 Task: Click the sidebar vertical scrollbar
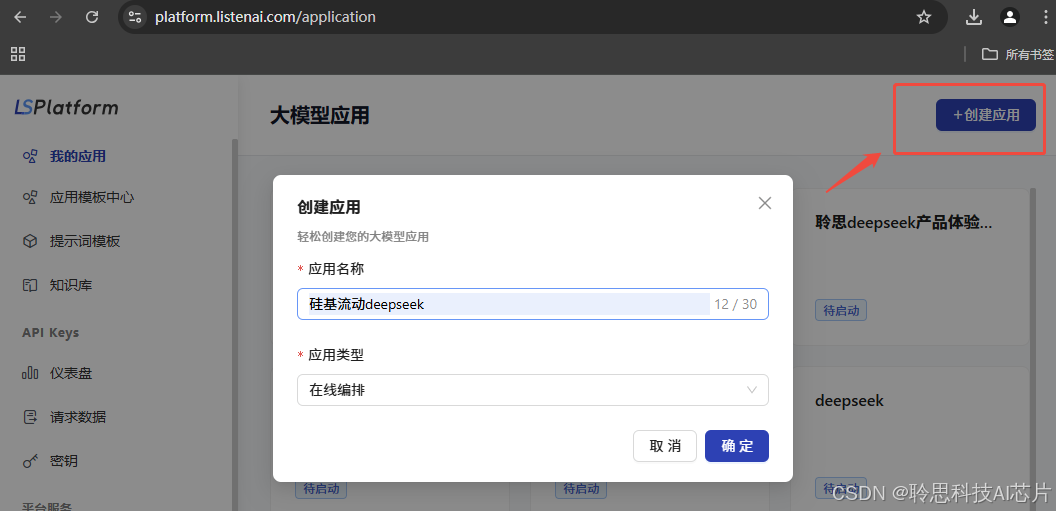[234, 323]
